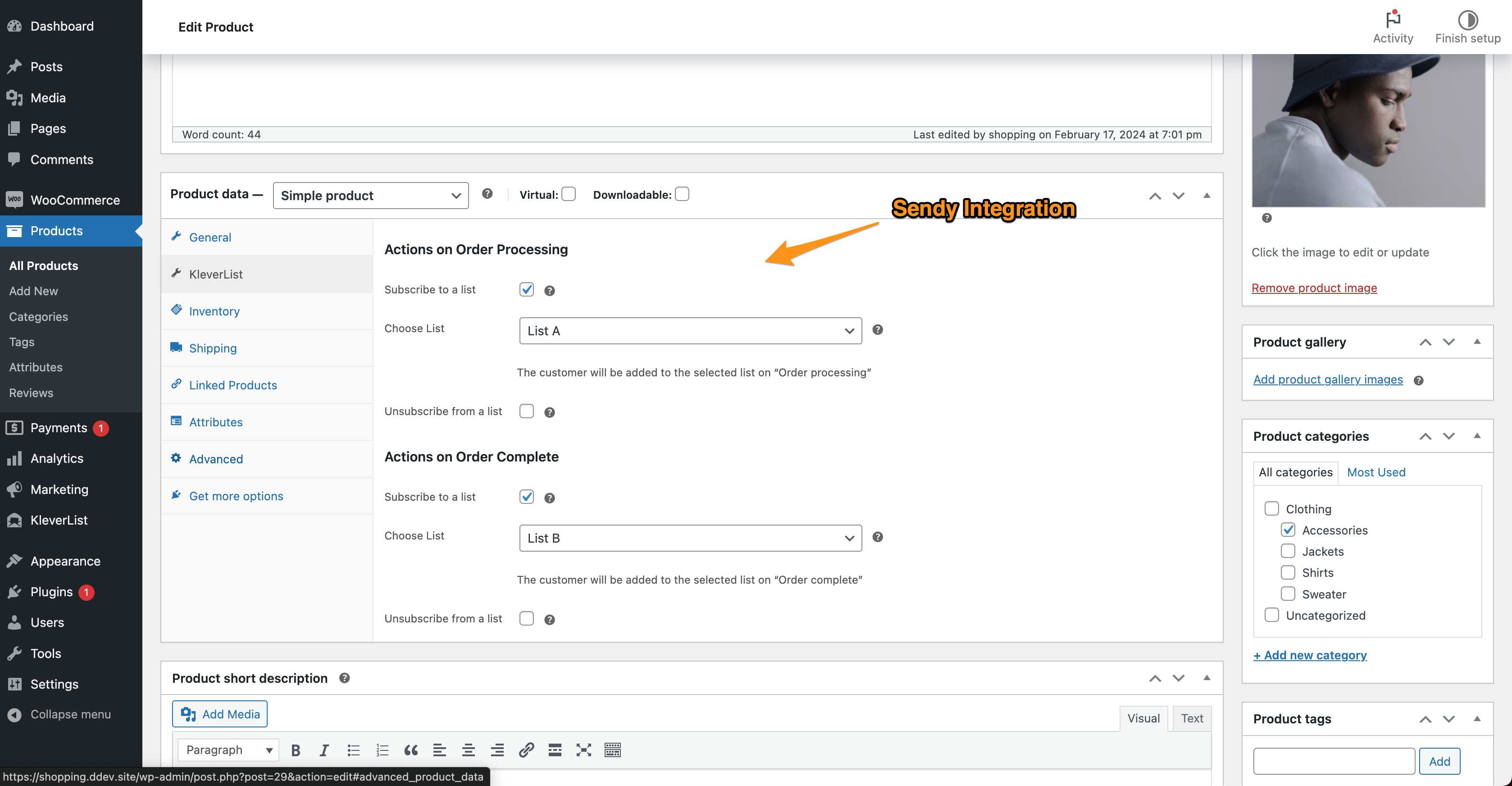Open the List B dropdown
Viewport: 1512px width, 786px height.
tap(690, 538)
